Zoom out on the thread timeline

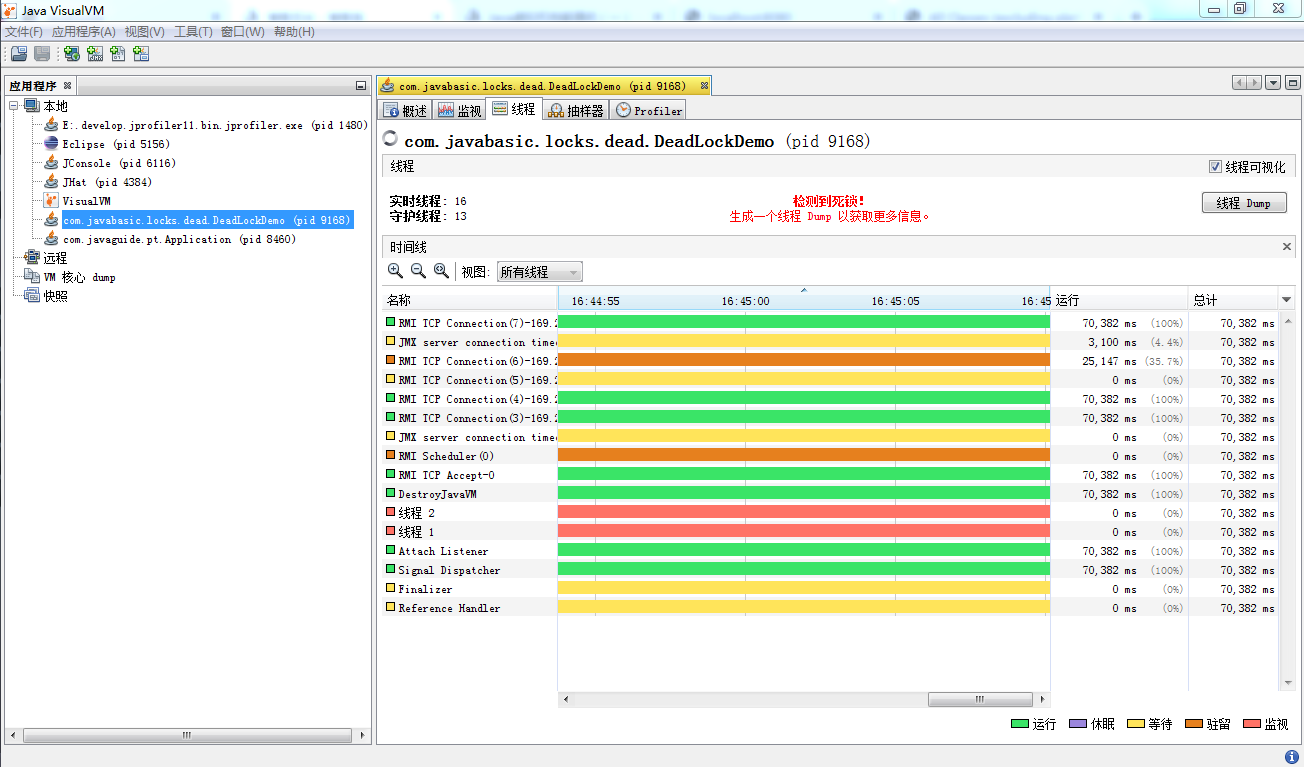pos(418,271)
